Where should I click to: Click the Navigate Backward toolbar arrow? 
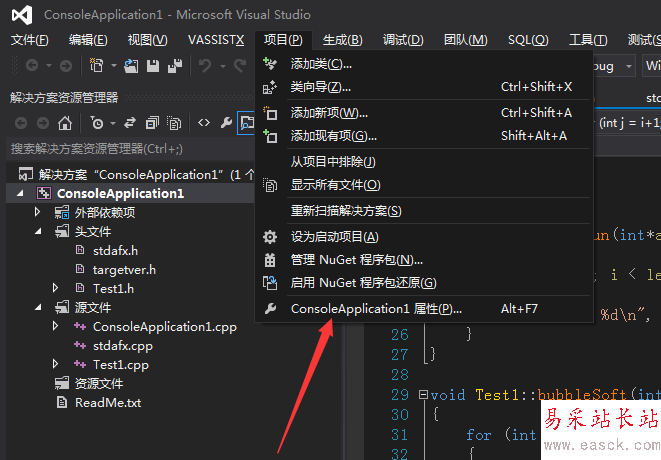click(x=32, y=65)
